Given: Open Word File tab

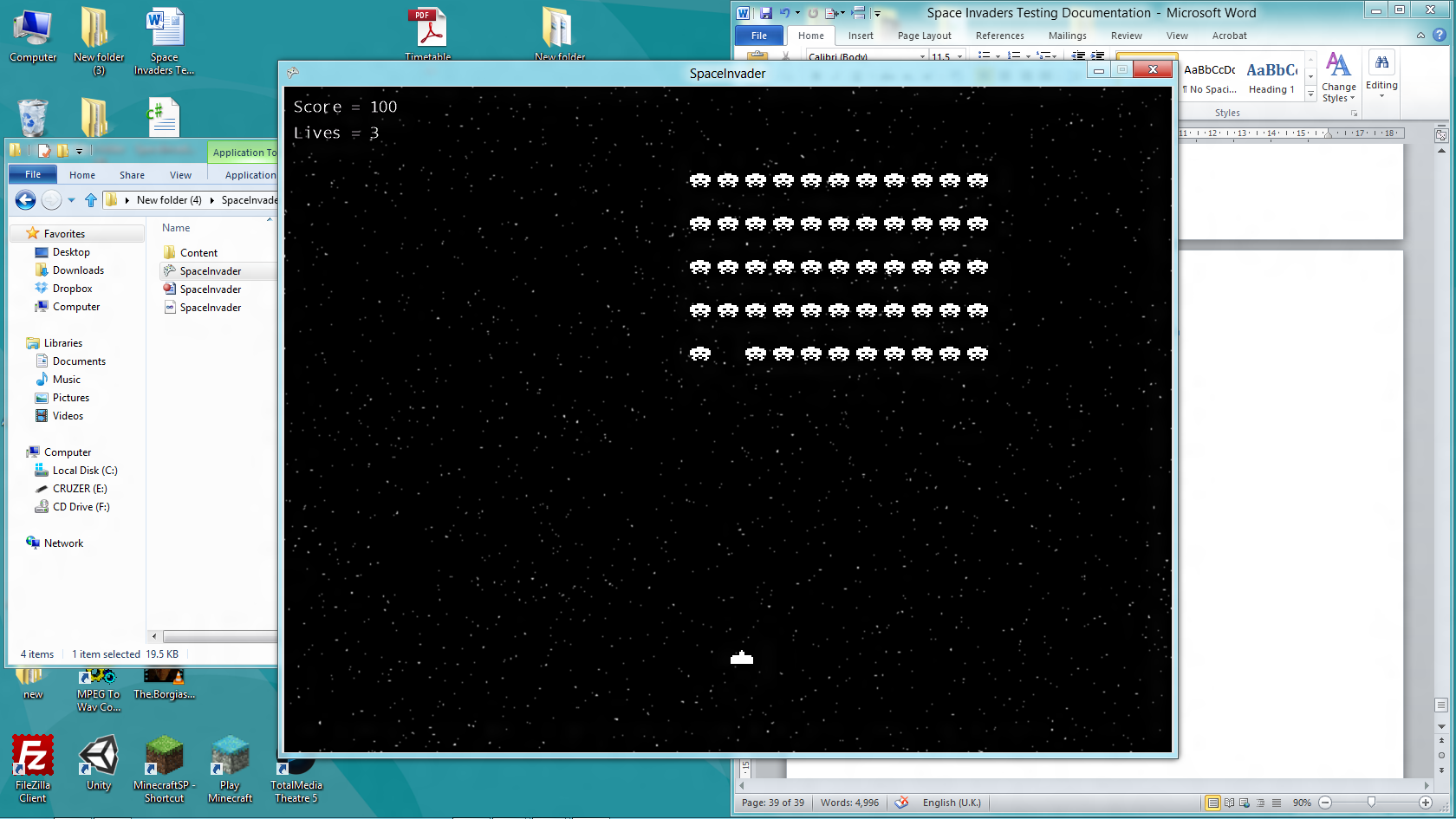Looking at the screenshot, I should point(759,36).
